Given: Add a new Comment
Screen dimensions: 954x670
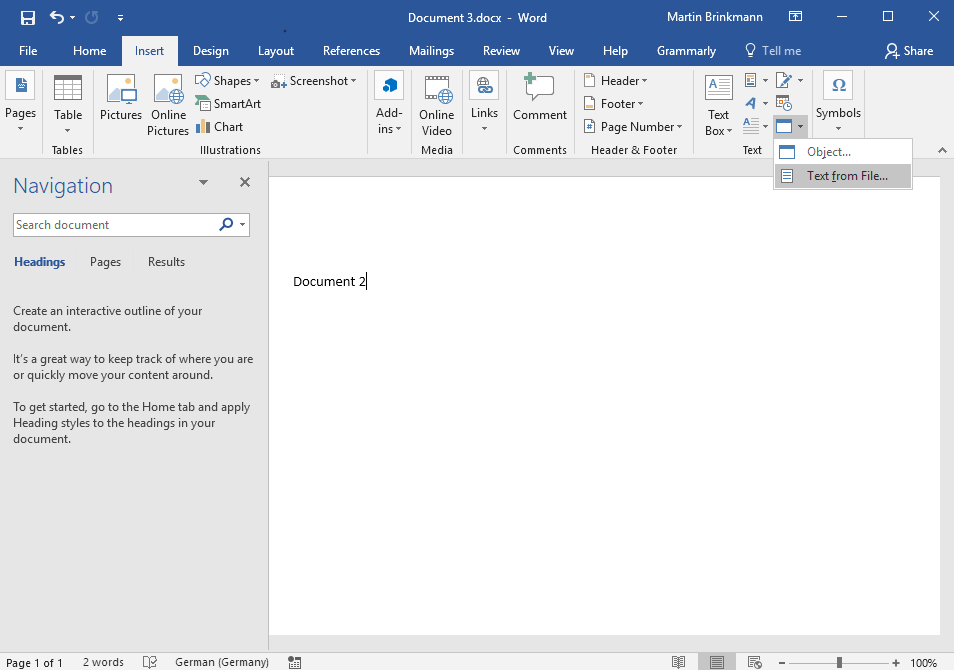Looking at the screenshot, I should pyautogui.click(x=540, y=100).
